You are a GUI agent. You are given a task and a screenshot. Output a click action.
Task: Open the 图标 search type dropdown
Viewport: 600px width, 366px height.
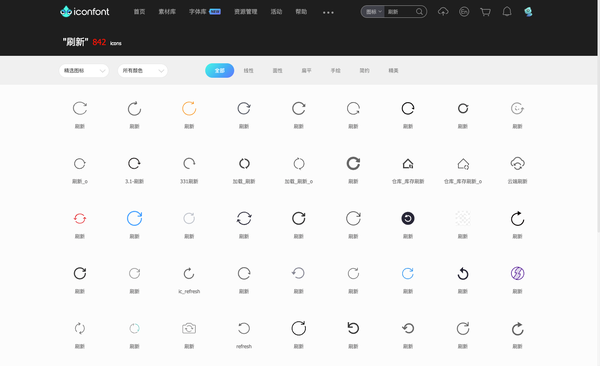point(373,11)
